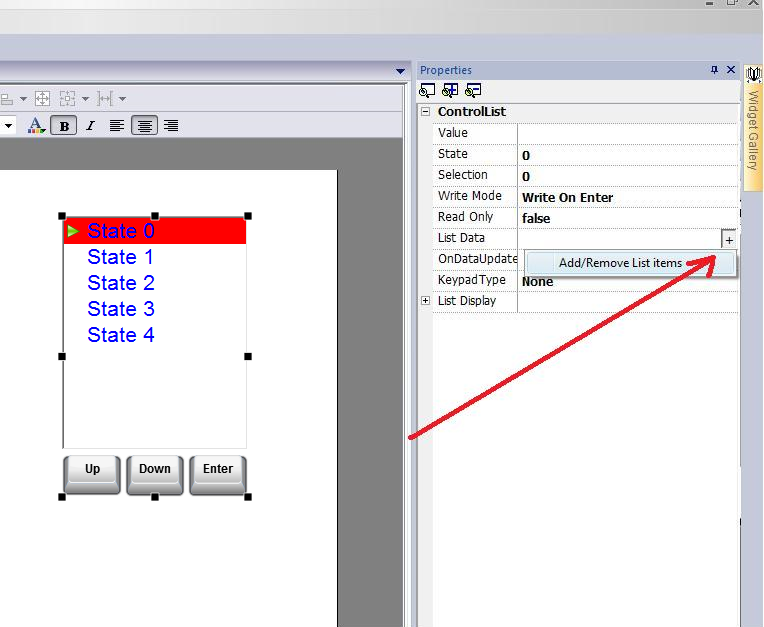The height and width of the screenshot is (627, 764).
Task: Click the plus button in List Data row
Action: point(729,239)
